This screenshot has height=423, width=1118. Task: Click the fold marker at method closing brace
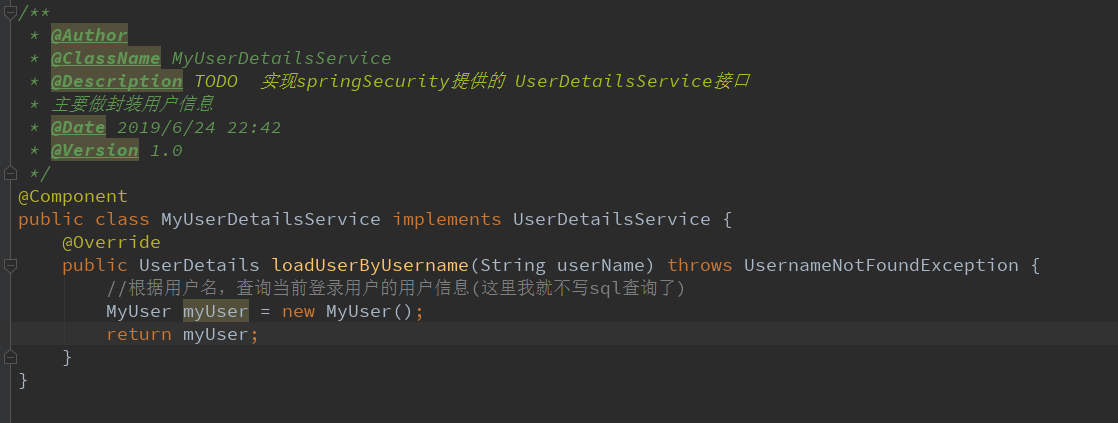[10, 357]
